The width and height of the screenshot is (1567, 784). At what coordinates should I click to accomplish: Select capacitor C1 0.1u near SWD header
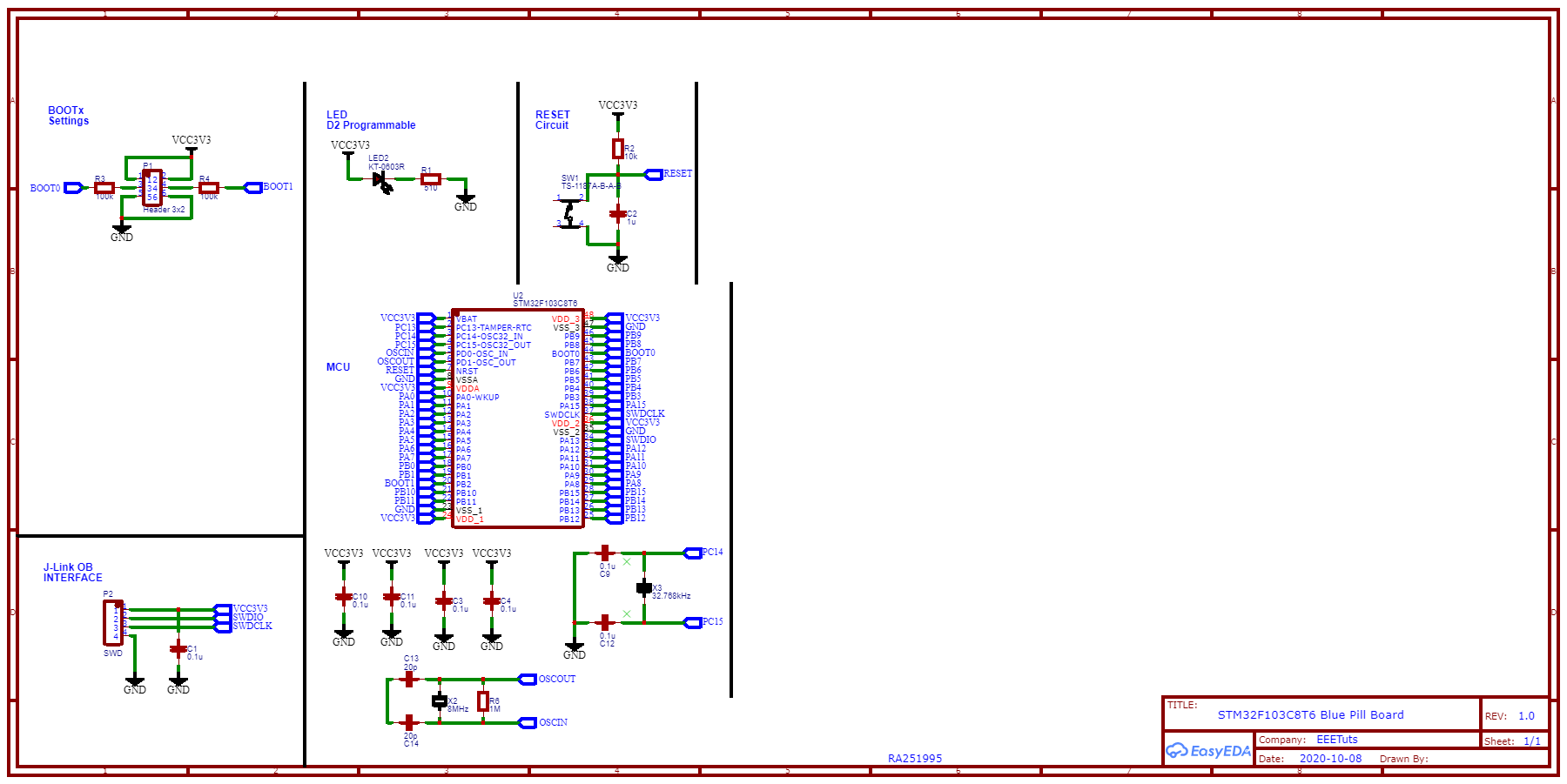[178, 649]
